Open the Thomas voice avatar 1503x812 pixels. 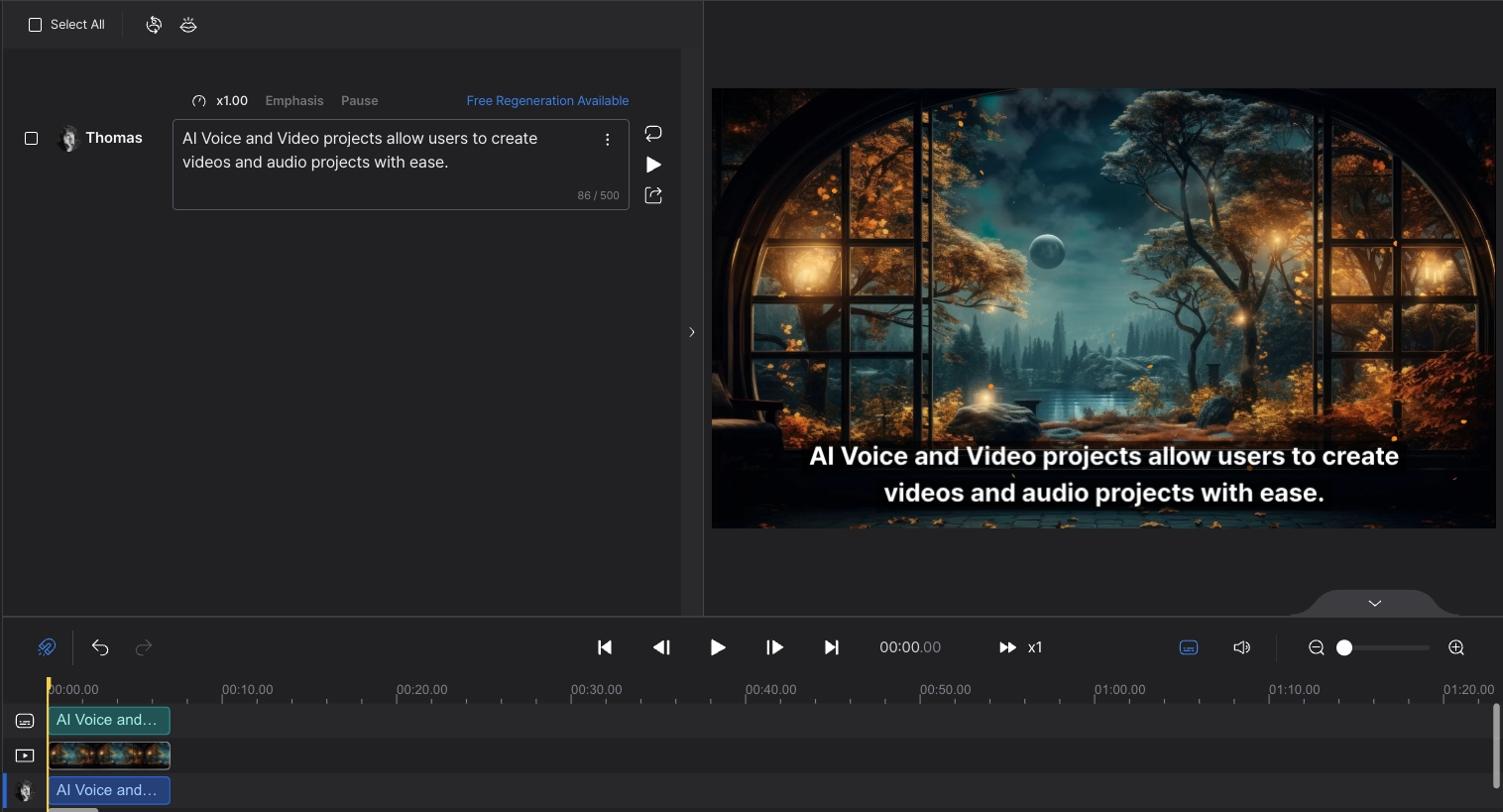tap(68, 139)
